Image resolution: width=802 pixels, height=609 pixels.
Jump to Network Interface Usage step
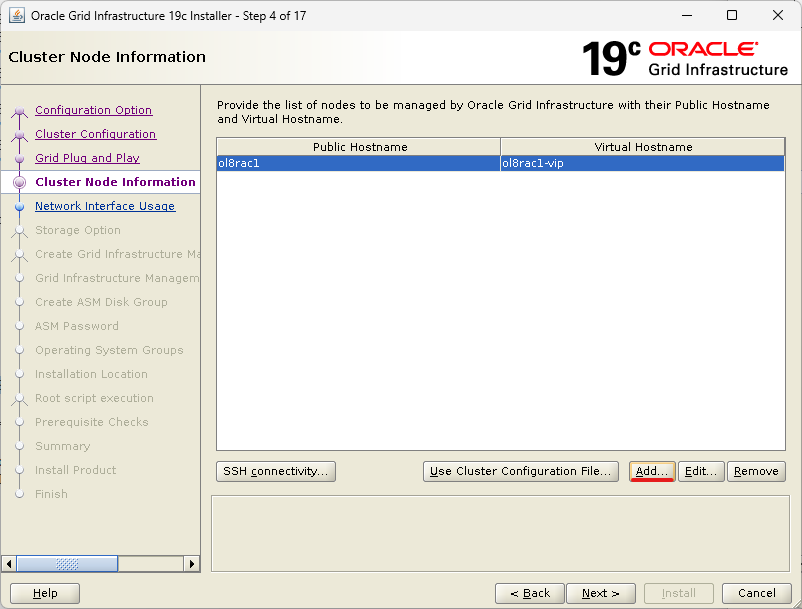[x=105, y=206]
